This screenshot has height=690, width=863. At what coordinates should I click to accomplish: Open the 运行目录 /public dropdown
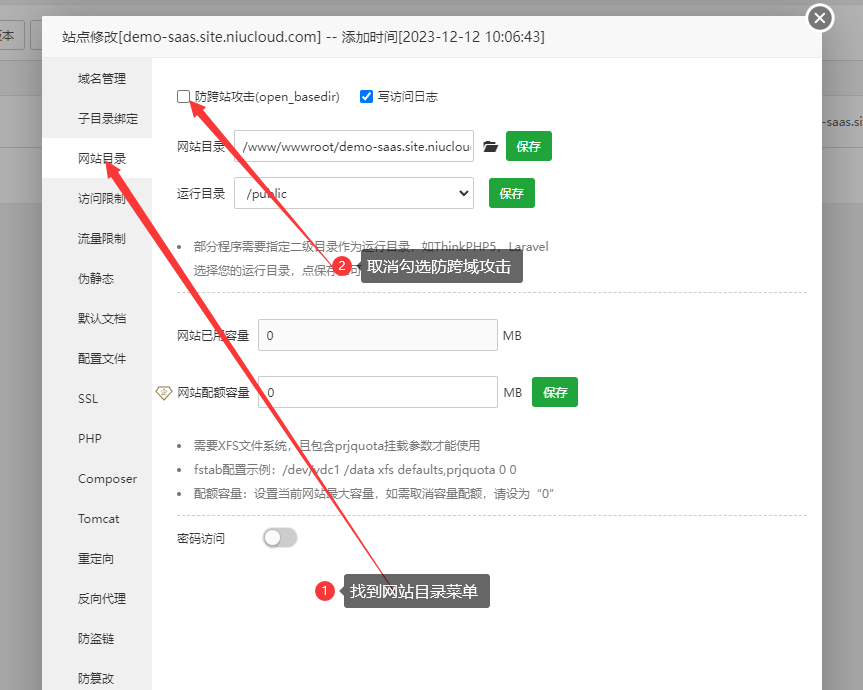click(354, 193)
